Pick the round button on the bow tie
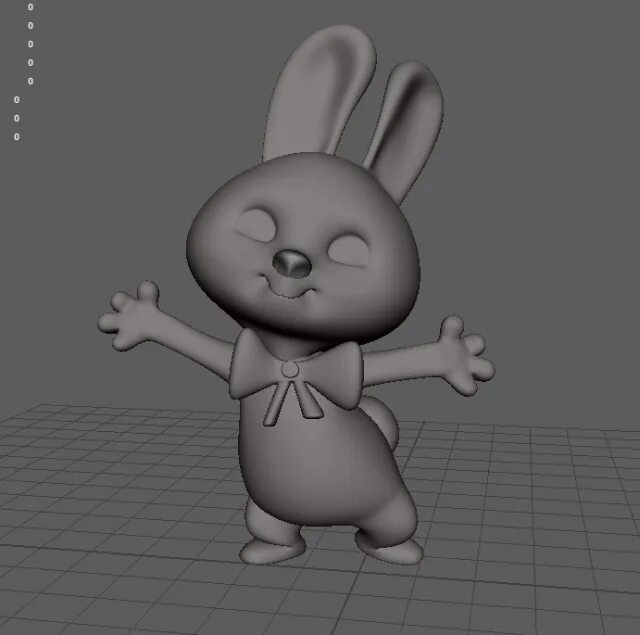 point(289,370)
